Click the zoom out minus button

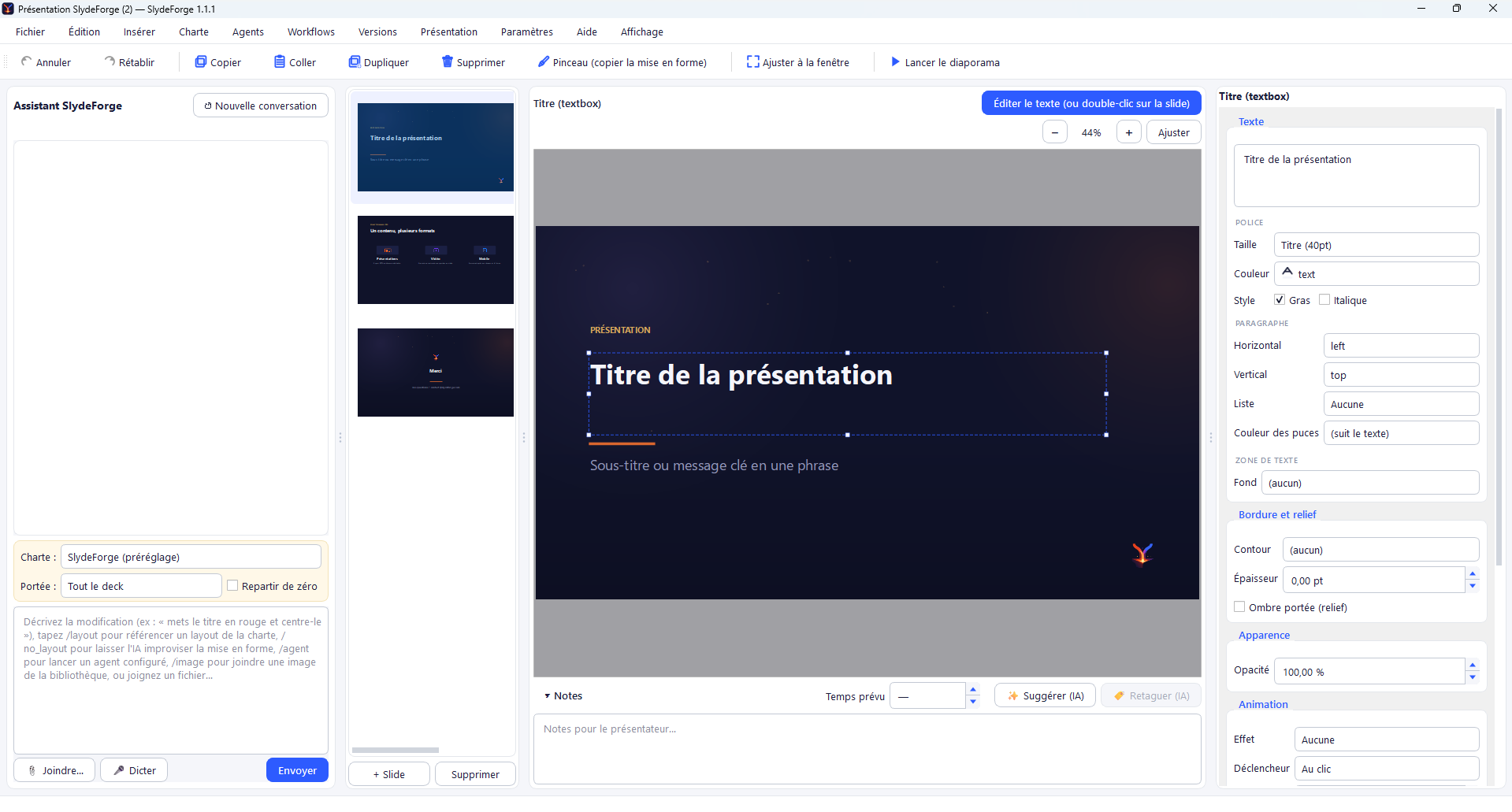point(1055,132)
